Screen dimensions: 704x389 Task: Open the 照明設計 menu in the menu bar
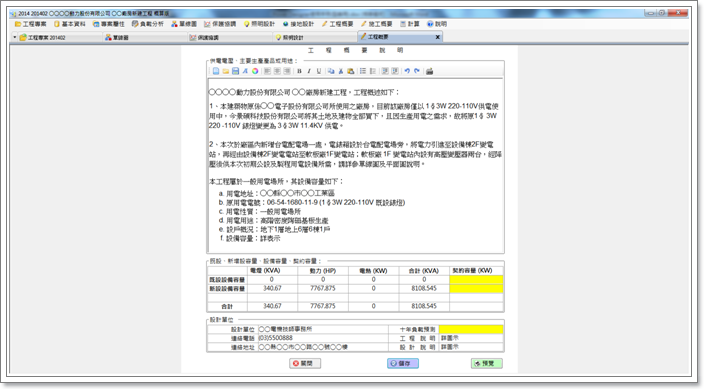click(x=259, y=24)
